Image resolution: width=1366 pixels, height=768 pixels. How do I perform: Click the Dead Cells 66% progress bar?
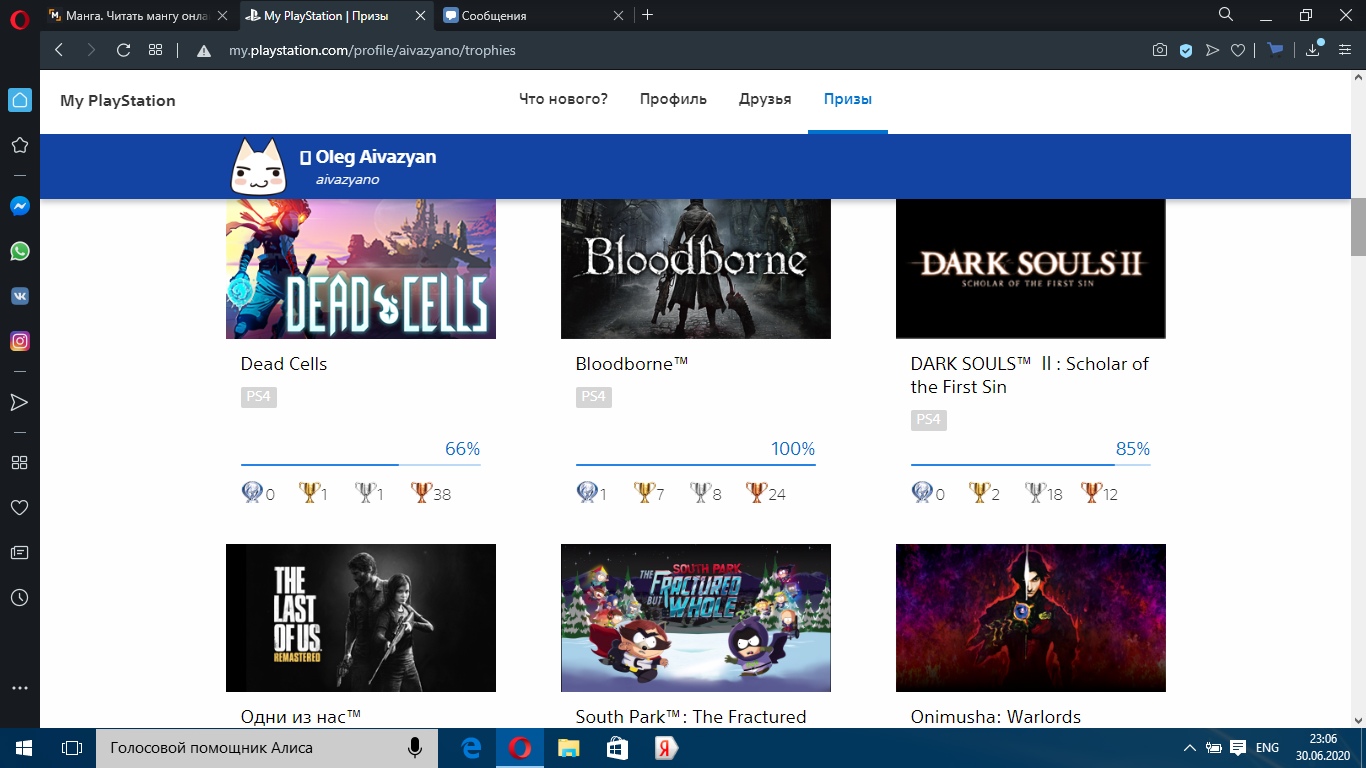tap(361, 465)
